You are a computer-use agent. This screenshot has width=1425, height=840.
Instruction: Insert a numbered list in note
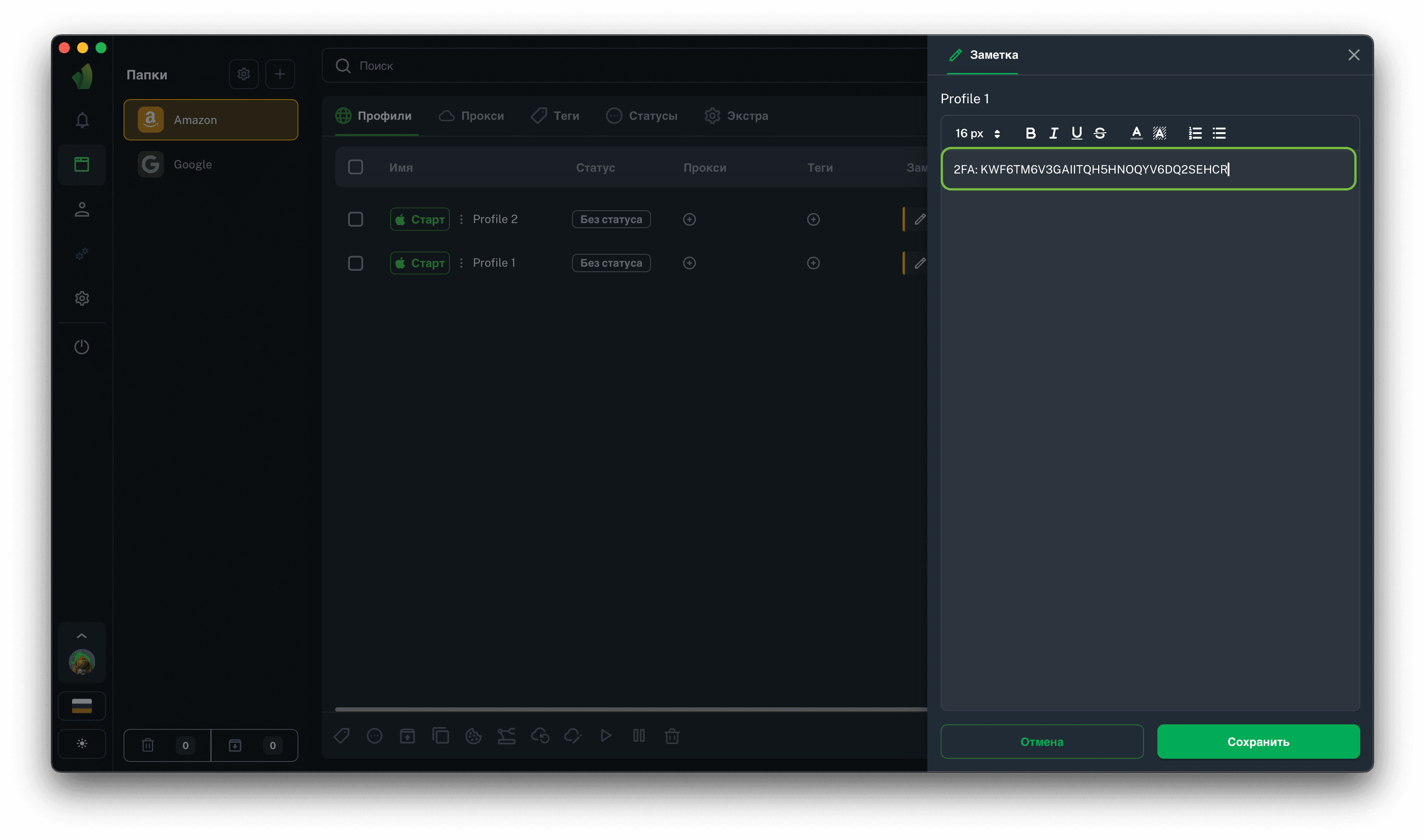[x=1195, y=133]
